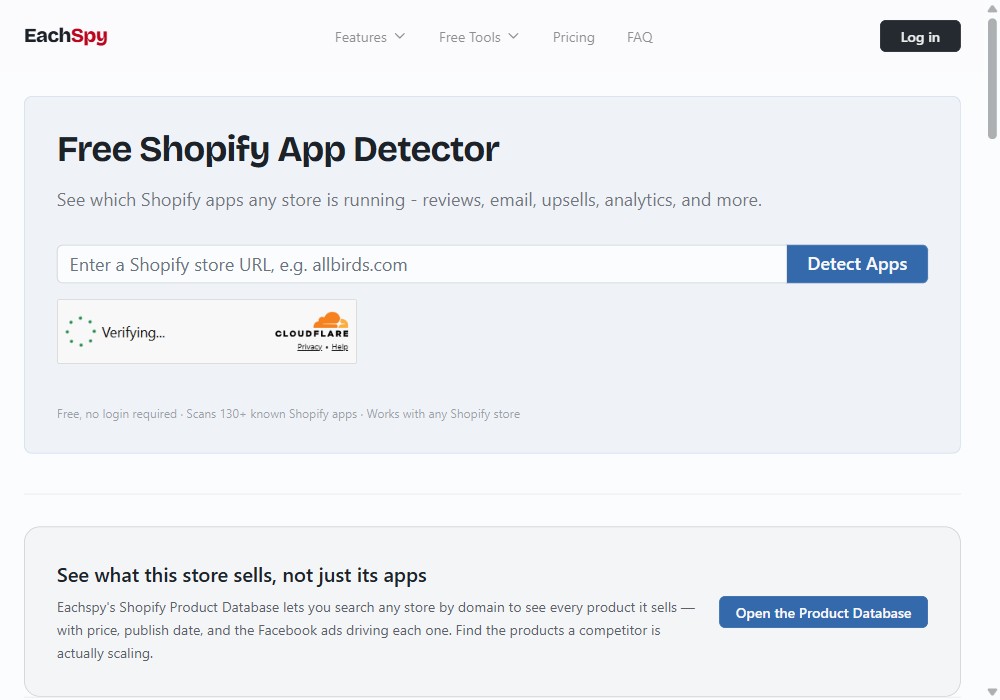The height and width of the screenshot is (700, 1000).
Task: Click the scrollbar down arrow
Action: point(992,692)
